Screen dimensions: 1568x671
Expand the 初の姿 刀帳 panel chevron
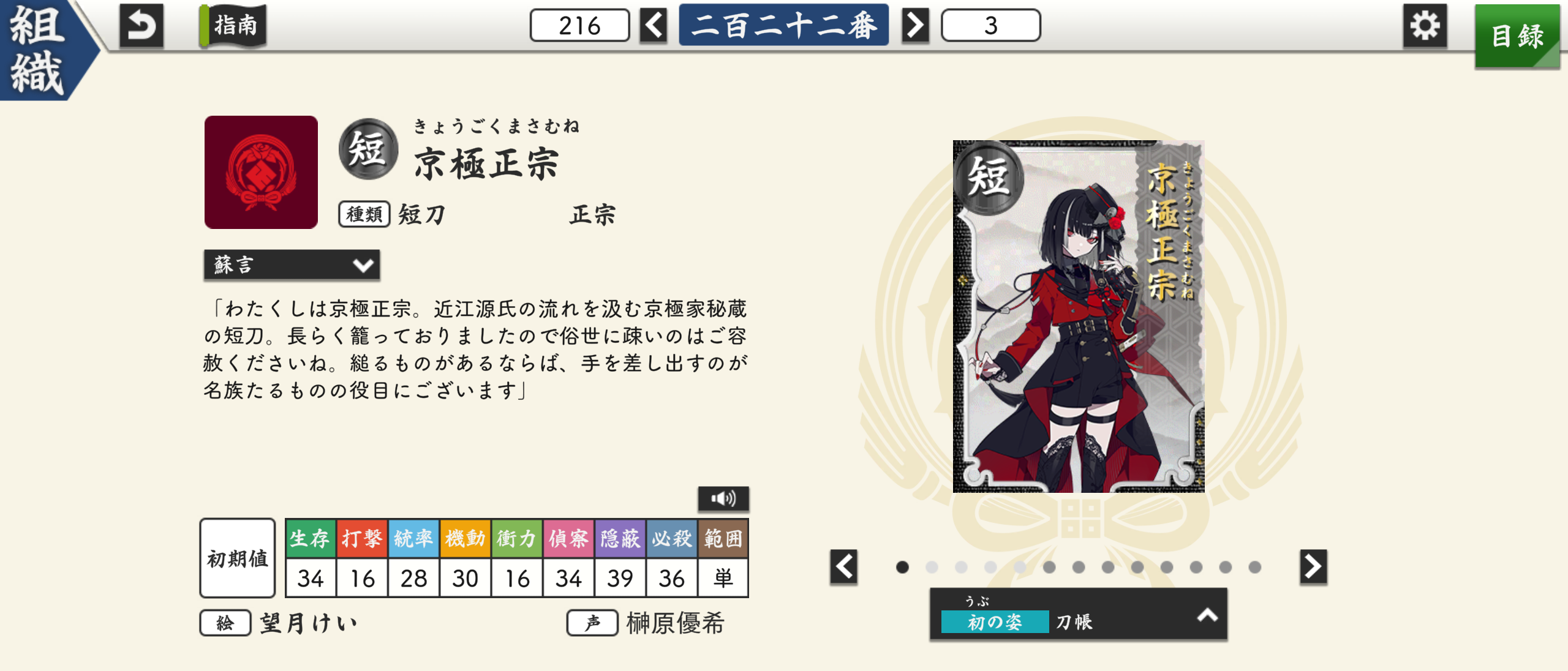tap(1207, 615)
